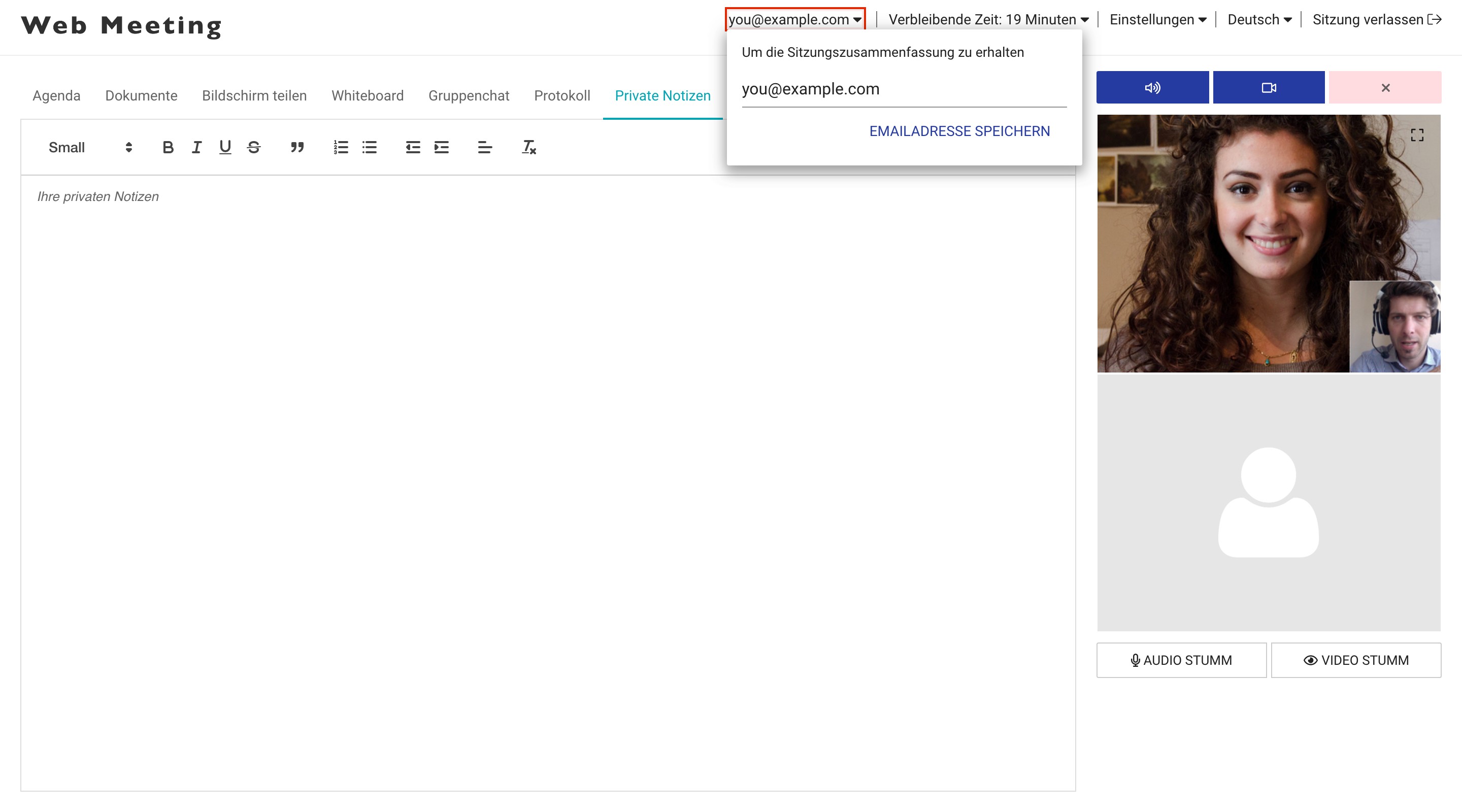Switch to Gruppenchat tab

[x=469, y=95]
